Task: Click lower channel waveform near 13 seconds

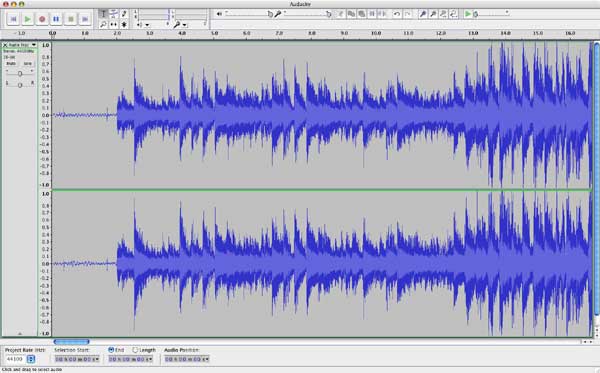Action: tap(473, 264)
